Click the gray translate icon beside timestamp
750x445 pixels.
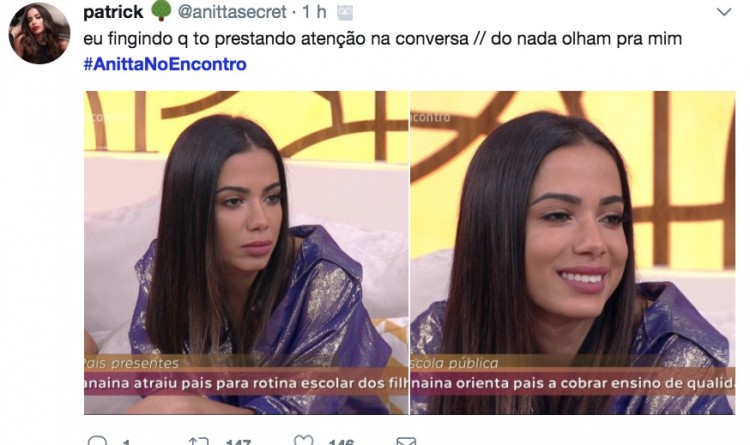pos(345,13)
